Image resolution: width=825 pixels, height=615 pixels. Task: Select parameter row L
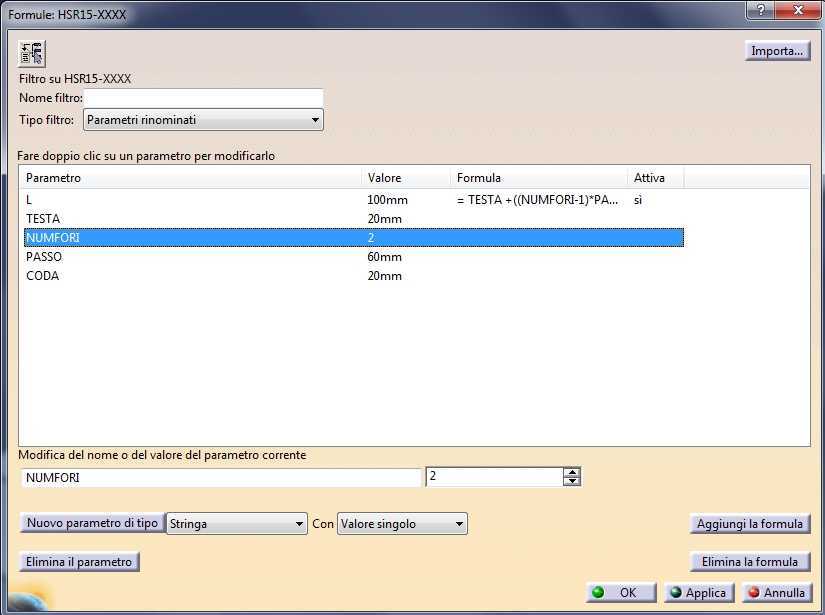point(354,200)
